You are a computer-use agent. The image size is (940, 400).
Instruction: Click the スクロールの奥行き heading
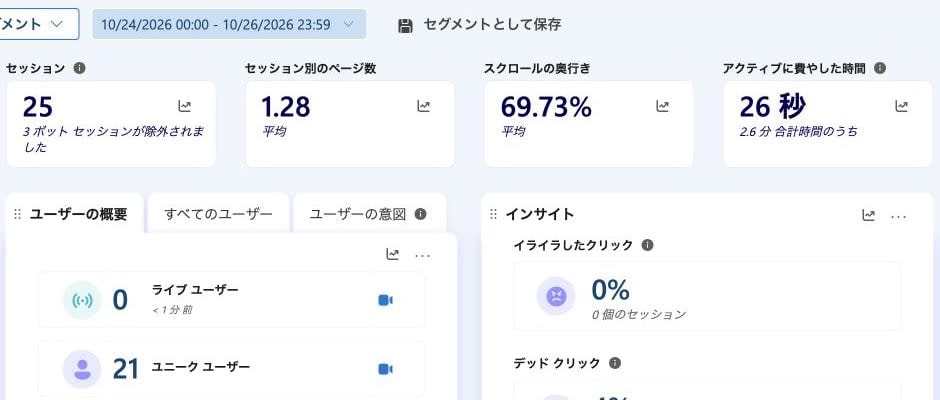coord(537,68)
